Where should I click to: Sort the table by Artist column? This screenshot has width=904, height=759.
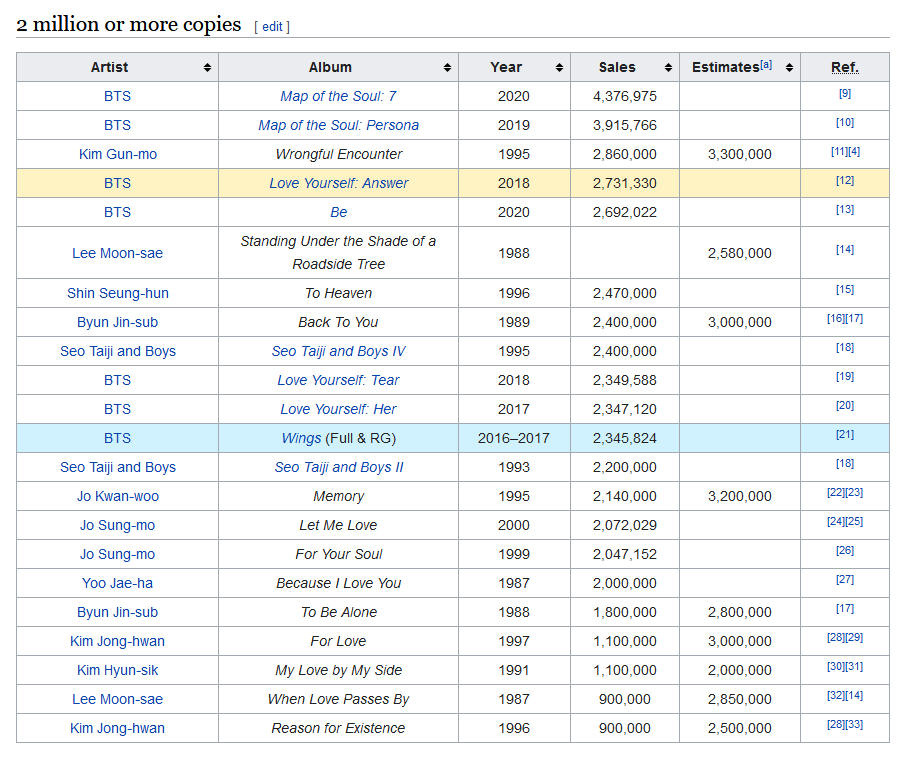[207, 67]
